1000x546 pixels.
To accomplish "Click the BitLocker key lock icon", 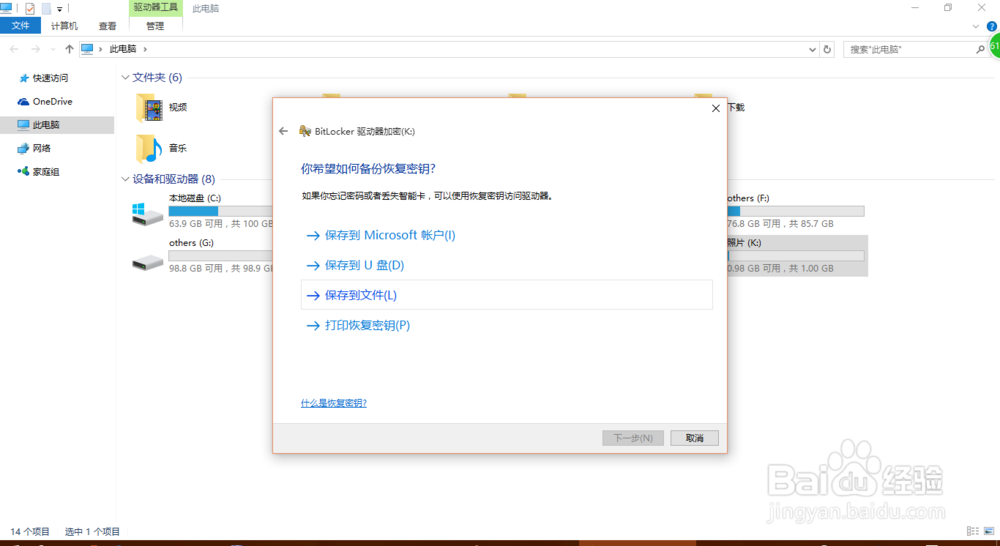I will [305, 131].
